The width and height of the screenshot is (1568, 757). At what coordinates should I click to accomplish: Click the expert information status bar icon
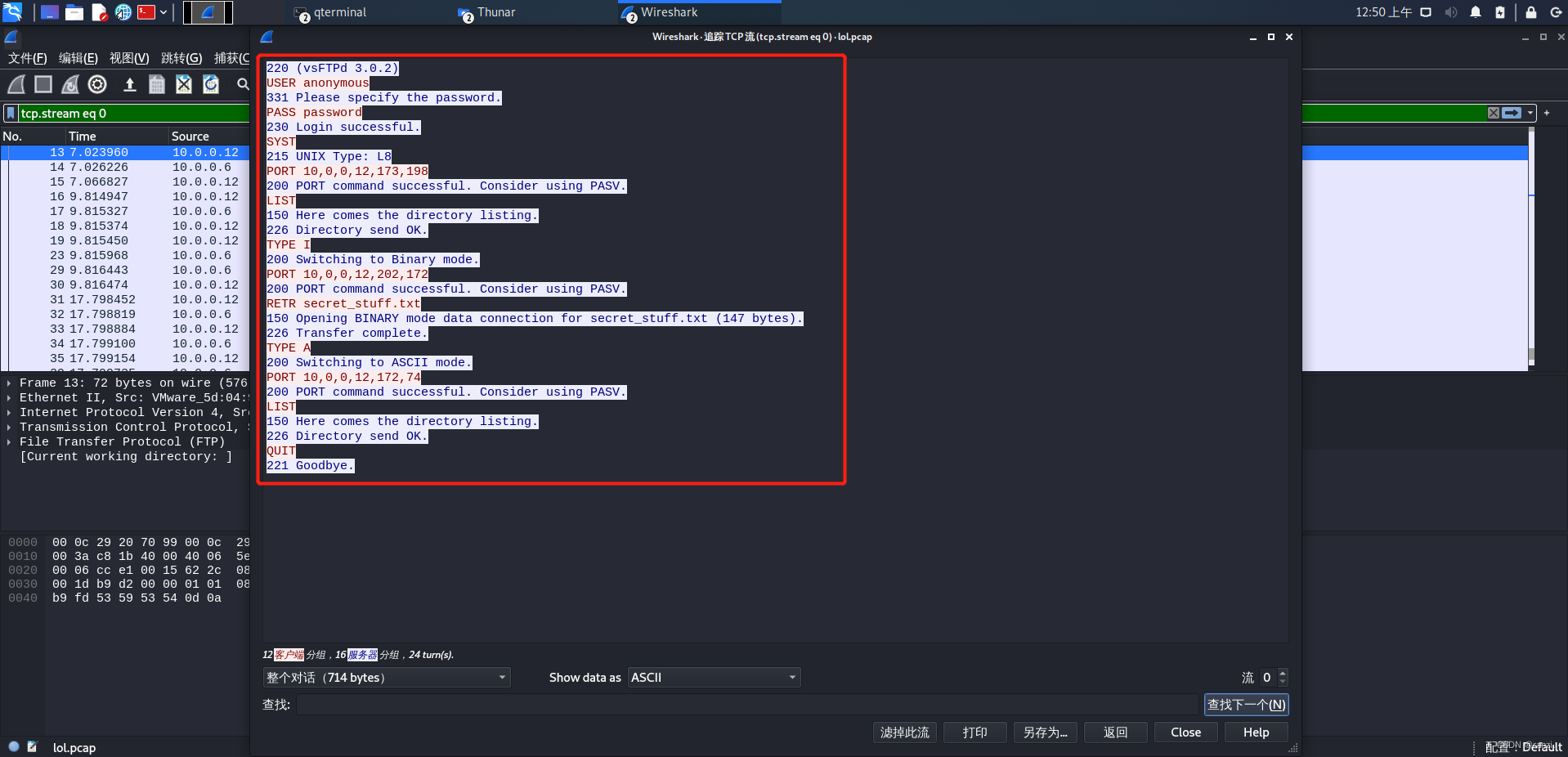(x=14, y=746)
